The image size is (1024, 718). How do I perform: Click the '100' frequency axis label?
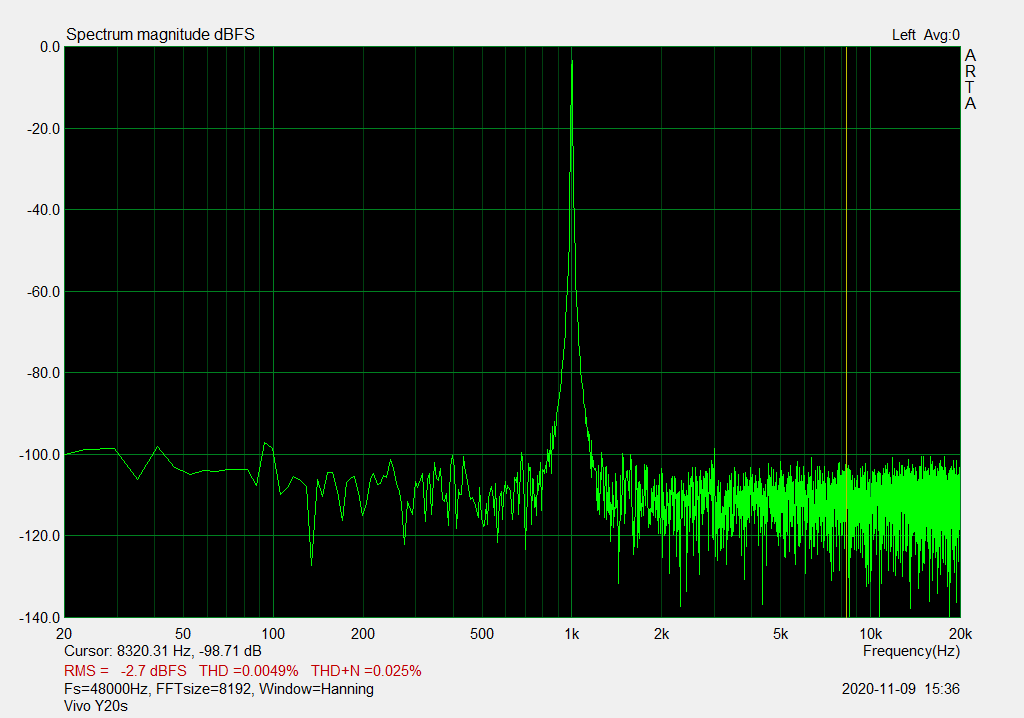273,634
